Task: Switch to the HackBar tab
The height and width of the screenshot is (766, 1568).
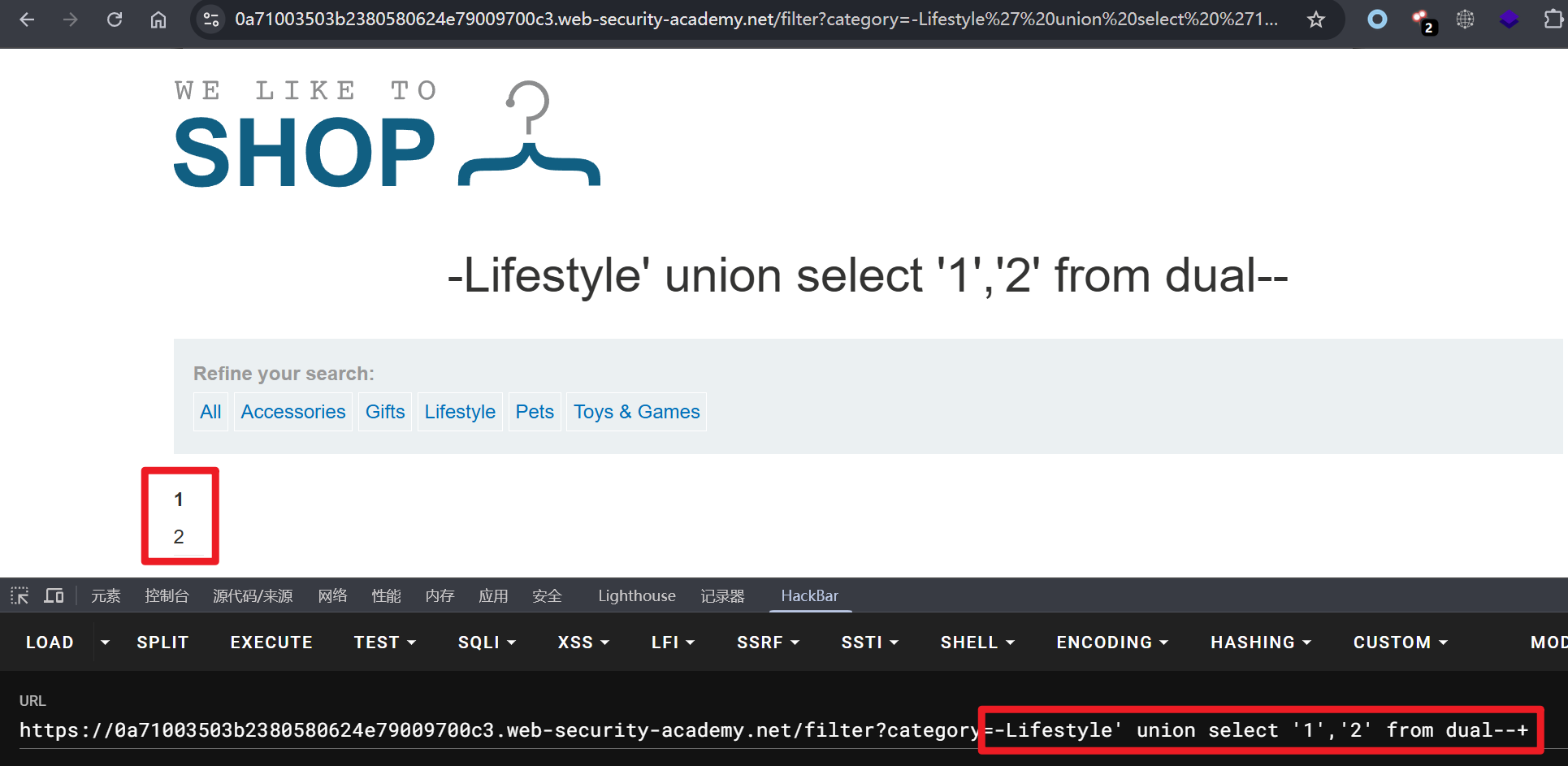Action: (x=809, y=596)
